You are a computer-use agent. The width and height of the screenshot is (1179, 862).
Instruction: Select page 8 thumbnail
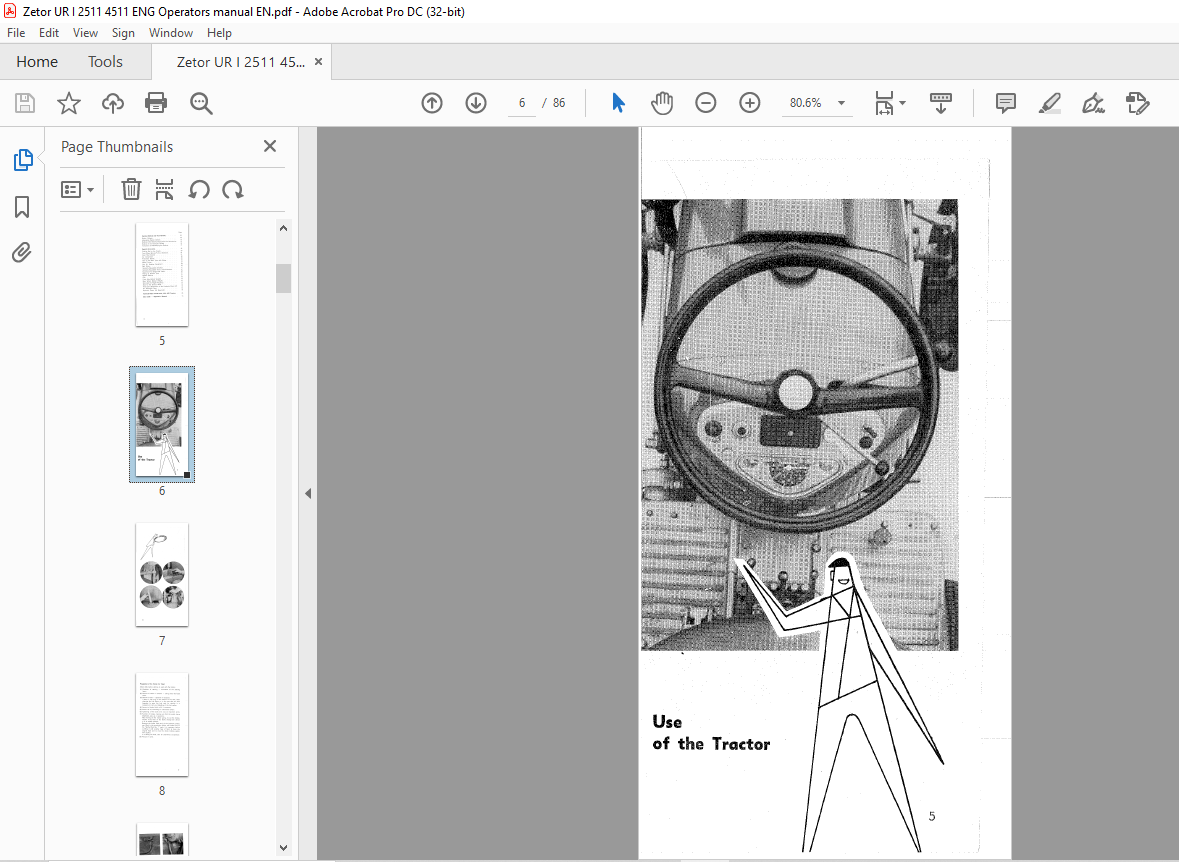162,724
